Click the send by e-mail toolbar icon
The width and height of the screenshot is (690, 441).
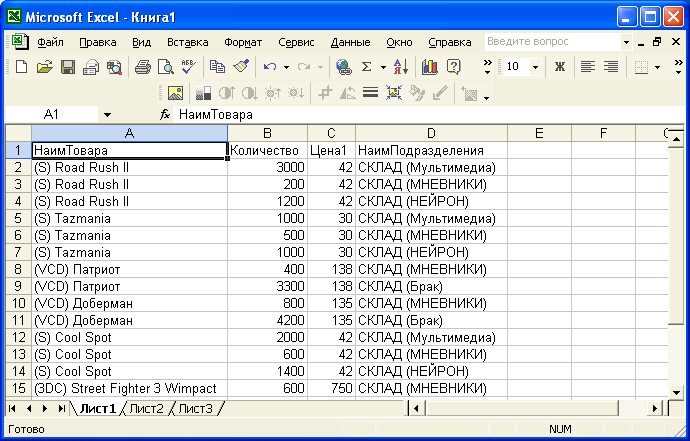[x=91, y=67]
